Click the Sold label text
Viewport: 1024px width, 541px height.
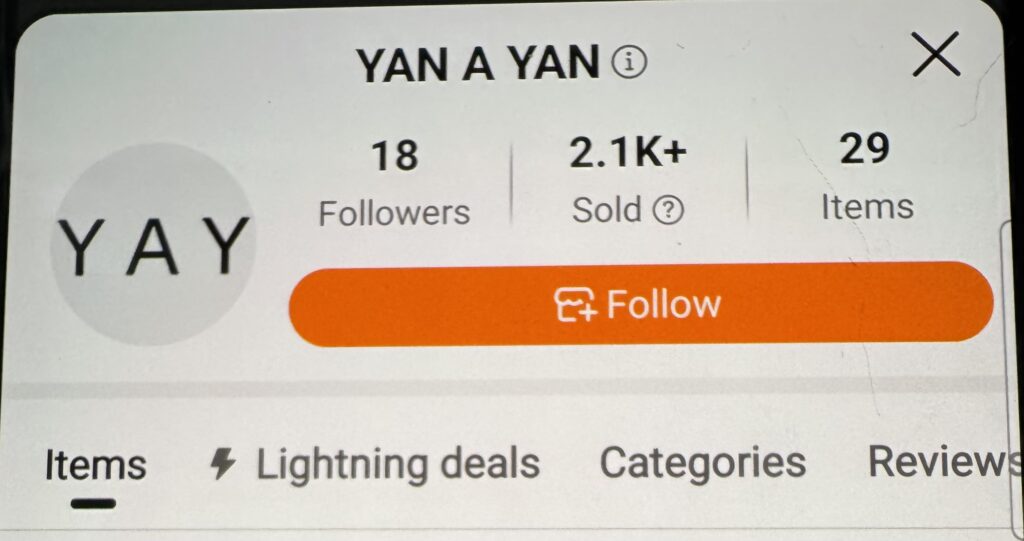pyautogui.click(x=607, y=210)
